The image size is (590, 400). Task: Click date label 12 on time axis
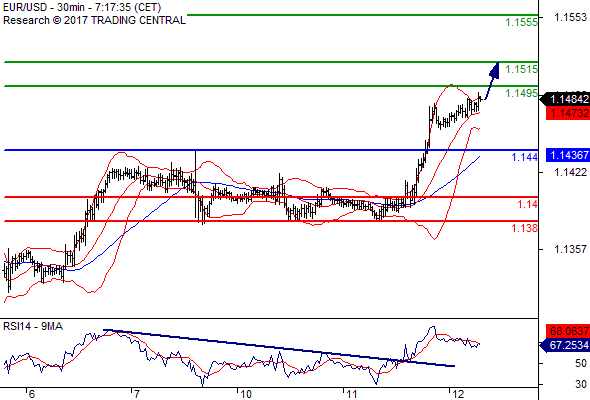458,394
